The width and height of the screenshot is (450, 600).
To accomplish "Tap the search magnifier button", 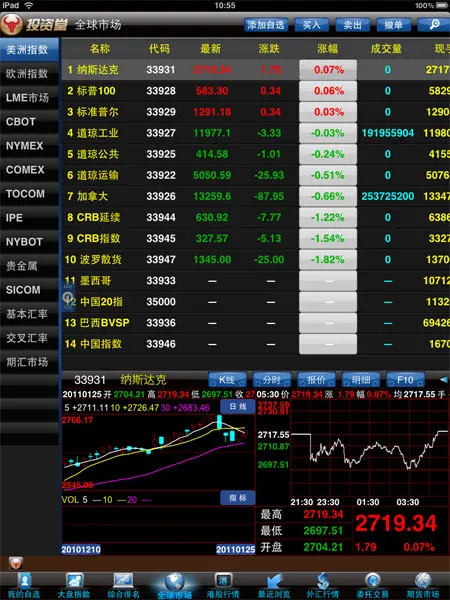I will tap(434, 25).
